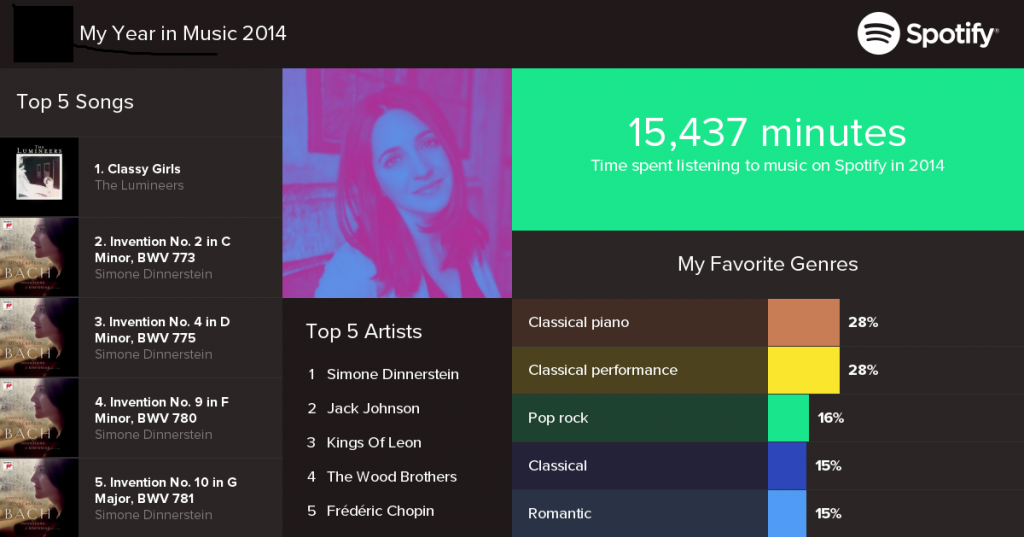Viewport: 1024px width, 537px height.
Task: Click the Top 5 Artists heading
Action: pyautogui.click(x=364, y=332)
